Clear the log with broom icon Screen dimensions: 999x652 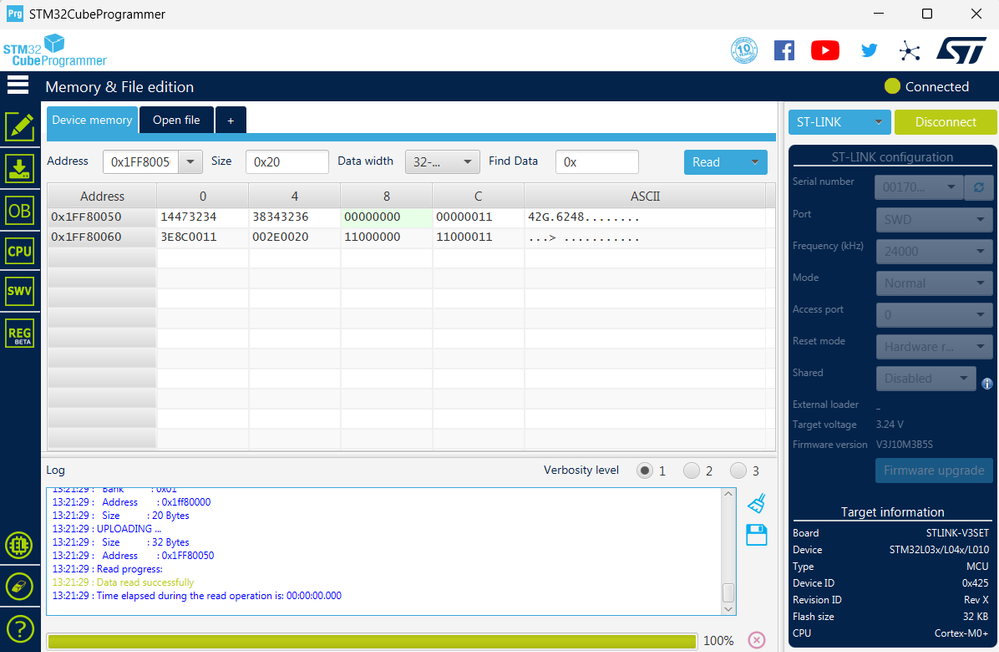(x=756, y=503)
